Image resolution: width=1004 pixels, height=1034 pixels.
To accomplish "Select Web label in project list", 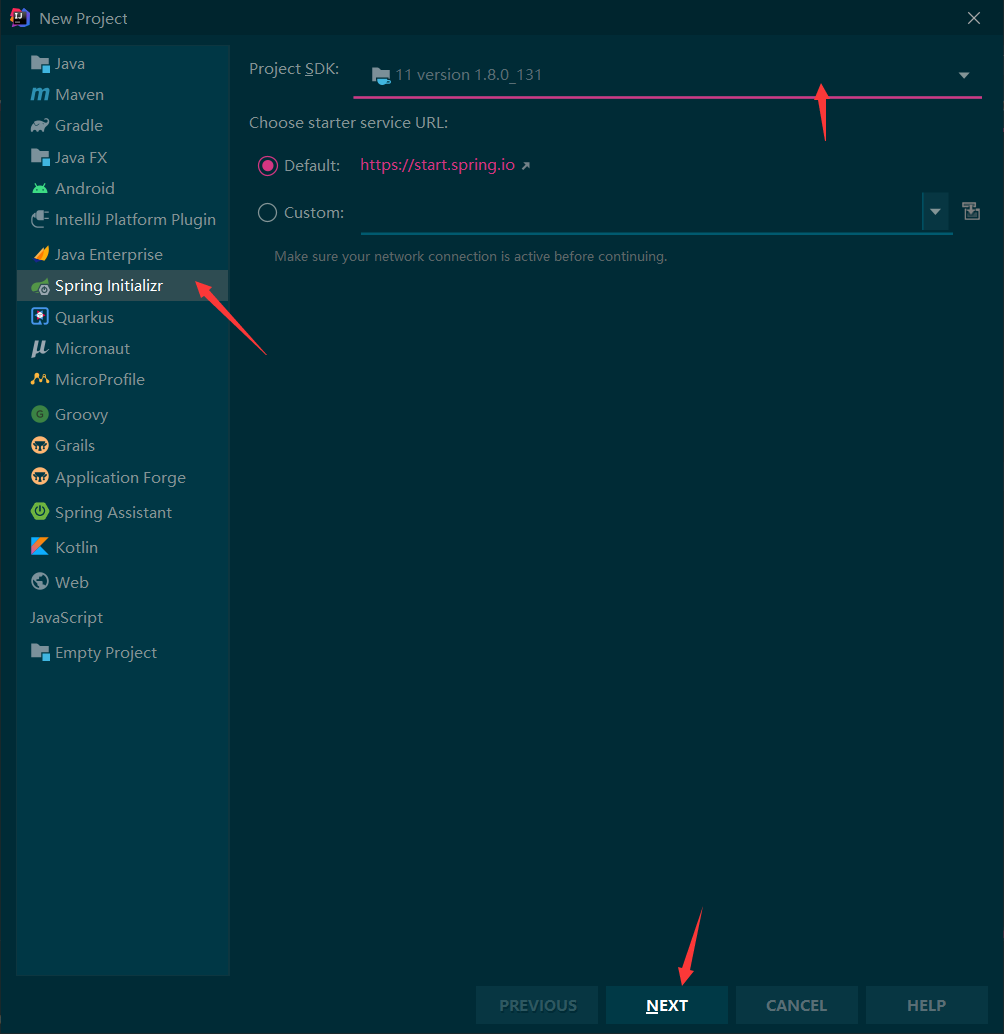I will pyautogui.click(x=72, y=582).
